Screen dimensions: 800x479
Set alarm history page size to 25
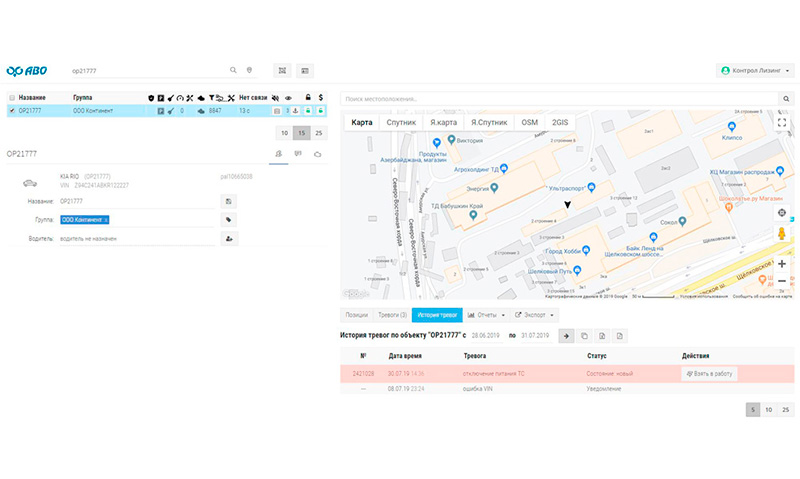point(786,410)
